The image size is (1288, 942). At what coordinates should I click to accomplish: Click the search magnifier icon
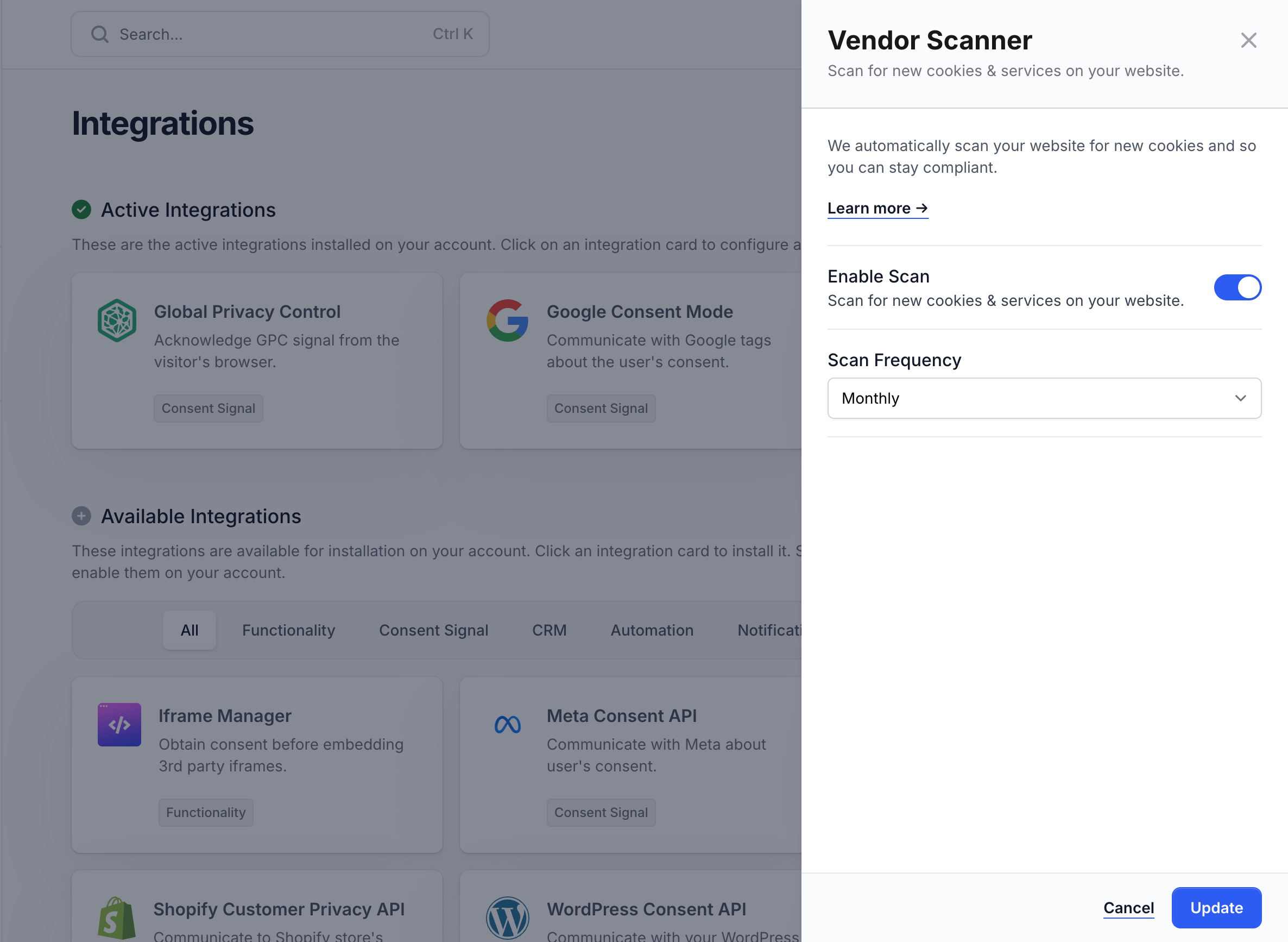click(100, 34)
